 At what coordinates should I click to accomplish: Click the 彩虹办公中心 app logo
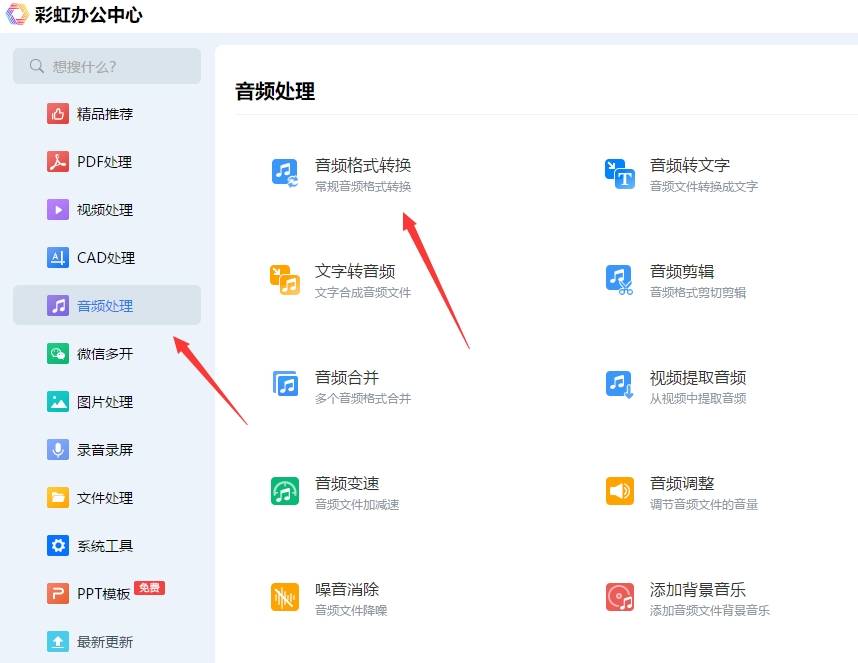(x=18, y=15)
